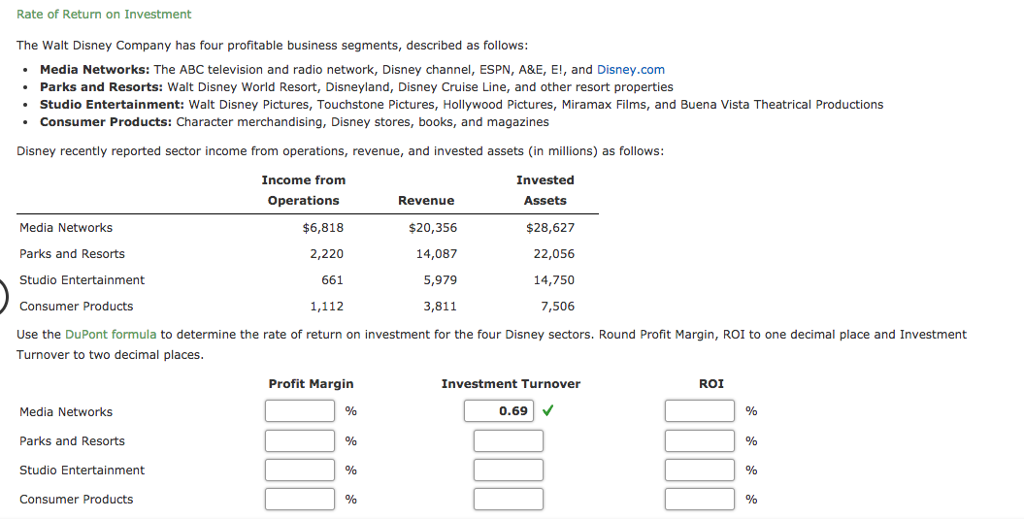Viewport: 1024px width, 519px height.
Task: Click the Studio Entertainment ROI input
Action: pyautogui.click(x=700, y=470)
